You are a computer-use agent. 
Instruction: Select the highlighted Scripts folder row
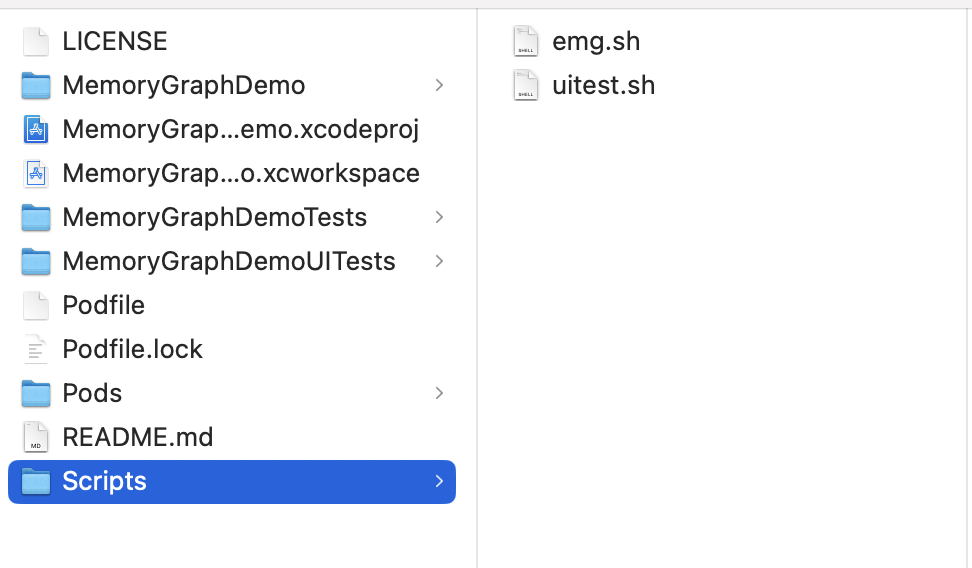pyautogui.click(x=230, y=481)
